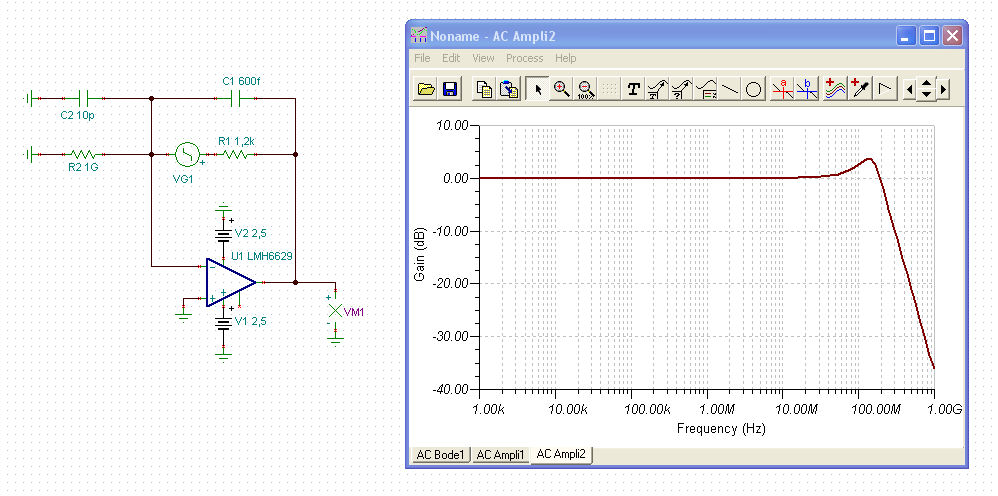The image size is (998, 496).
Task: Select the U1 LMH6629 op-amp symbol
Action: pos(231,282)
